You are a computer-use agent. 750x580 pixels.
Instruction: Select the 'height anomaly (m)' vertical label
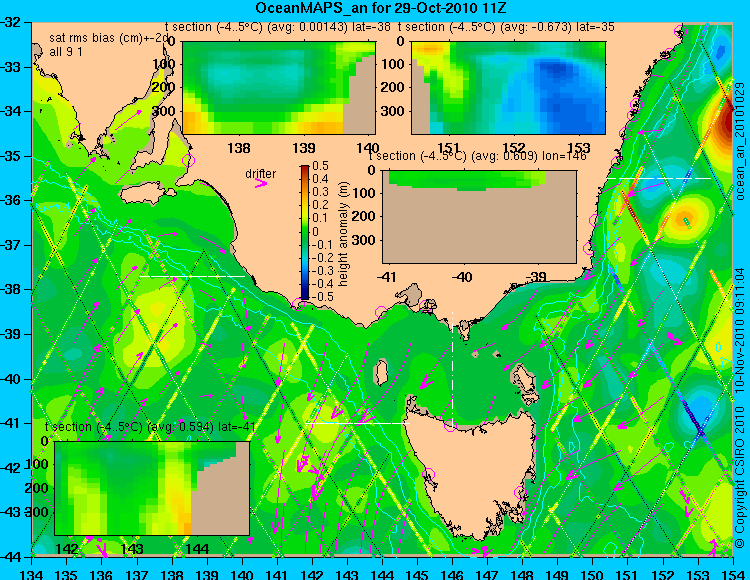342,234
